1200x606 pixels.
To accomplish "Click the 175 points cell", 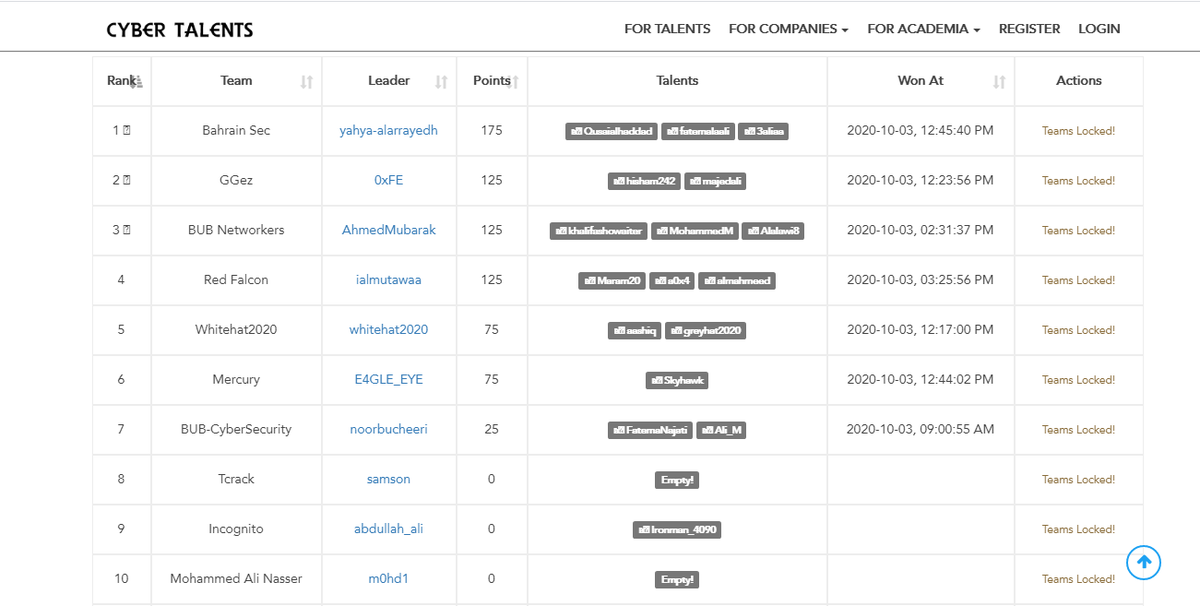I will [491, 131].
